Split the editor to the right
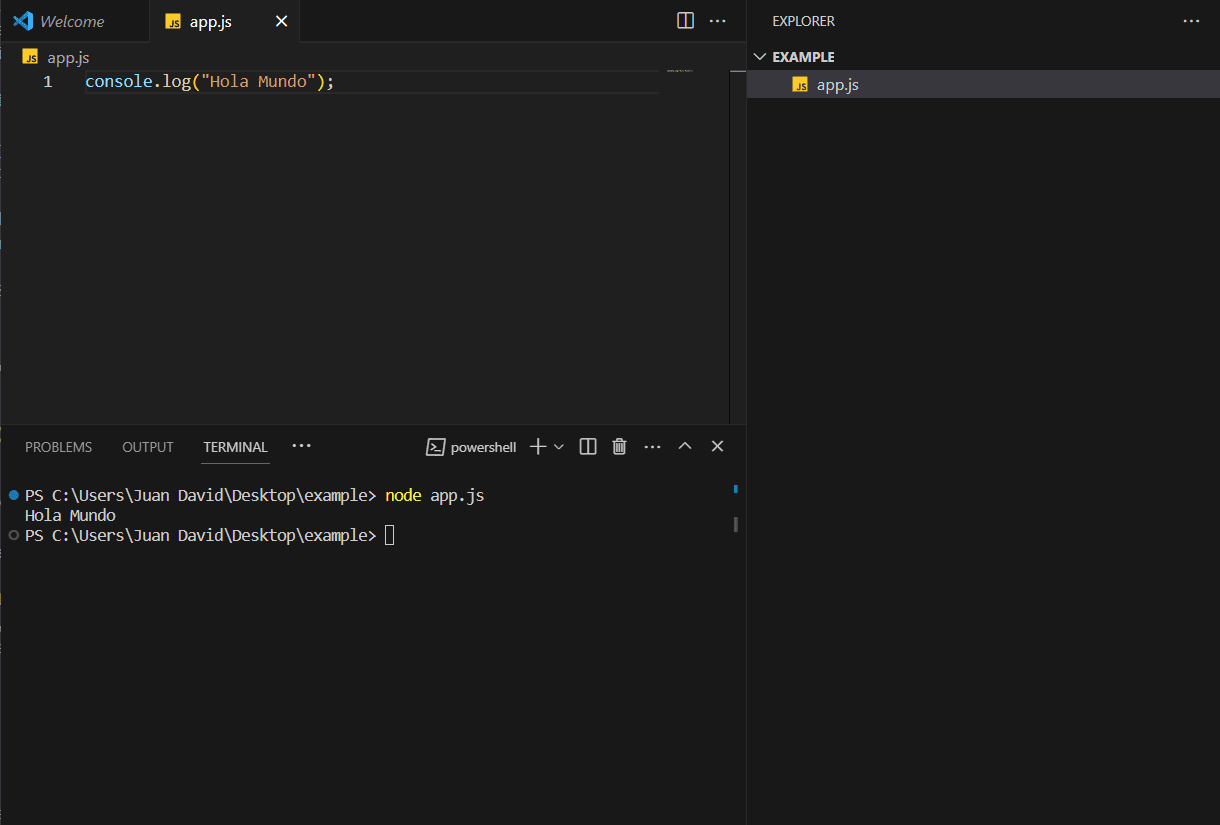This screenshot has width=1220, height=825. [x=685, y=20]
